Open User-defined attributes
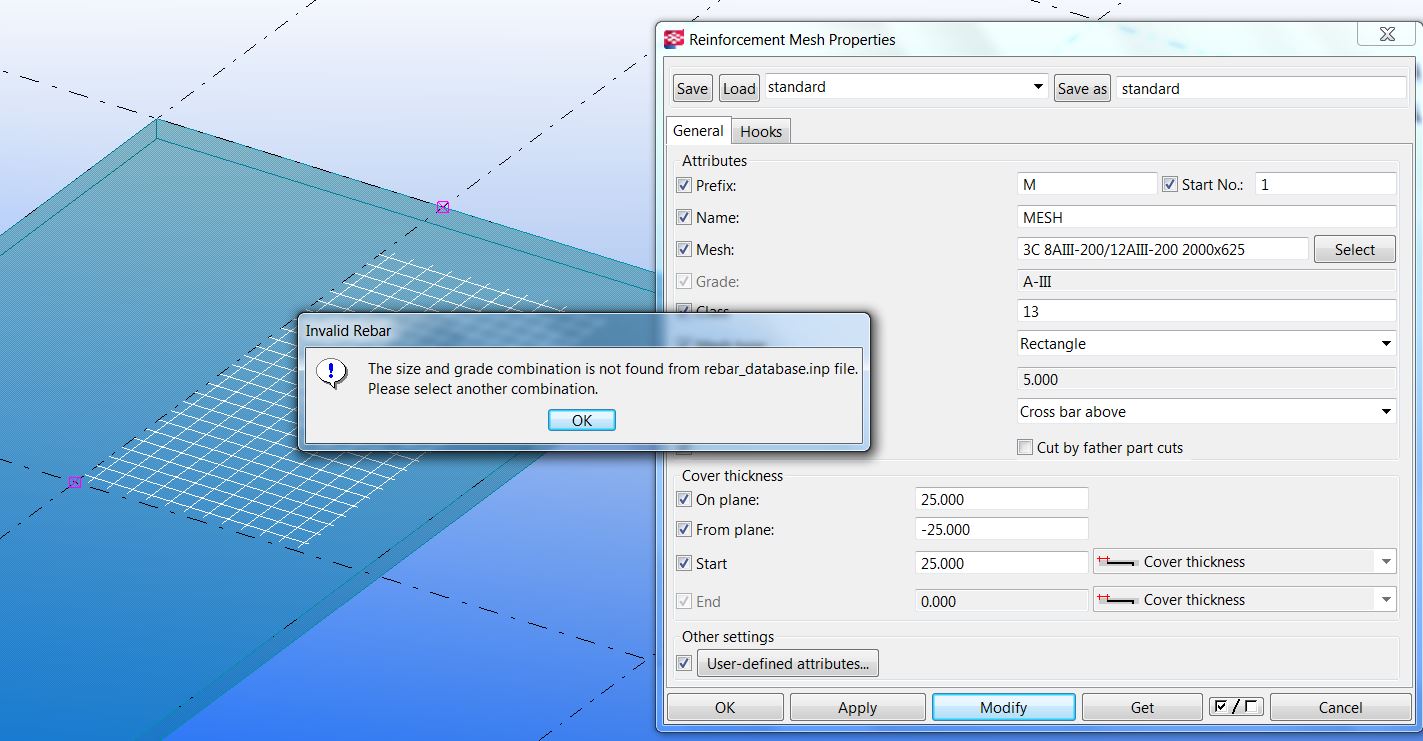 tap(788, 663)
